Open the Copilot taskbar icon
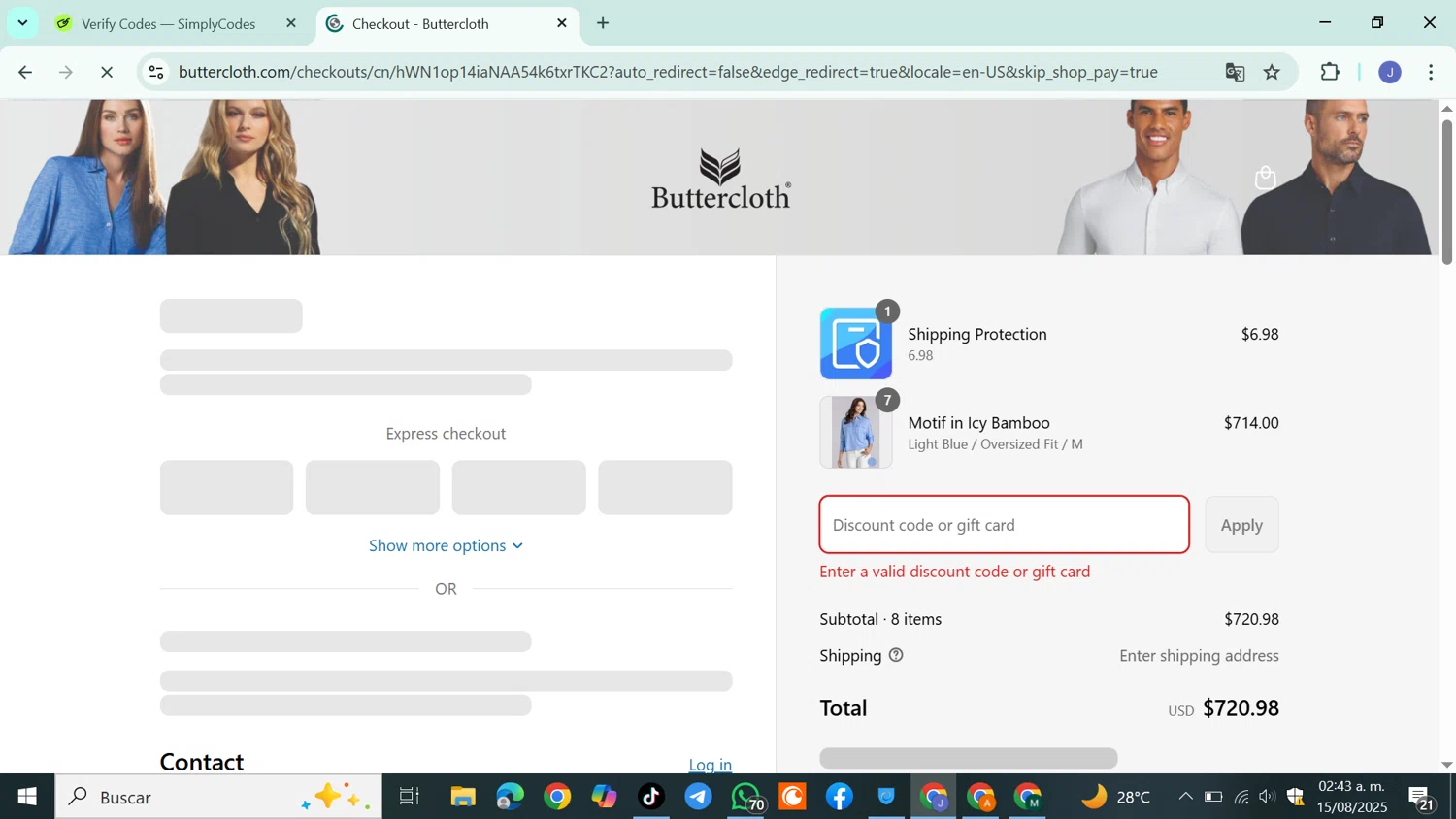Viewport: 1456px width, 819px height. pyautogui.click(x=604, y=797)
